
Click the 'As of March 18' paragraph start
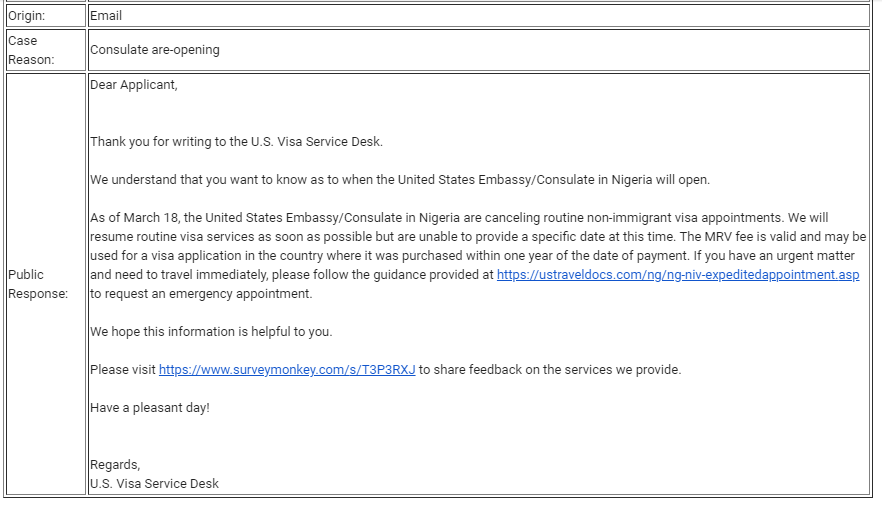point(133,218)
